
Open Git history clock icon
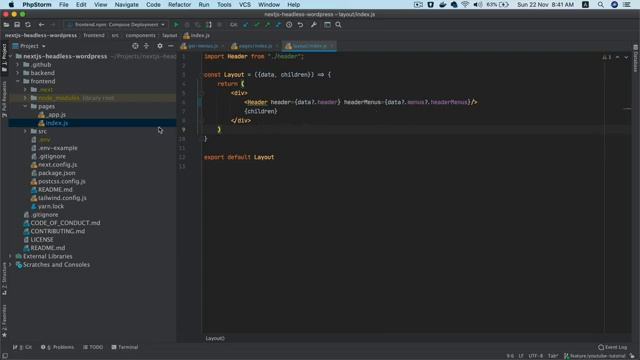[289, 25]
